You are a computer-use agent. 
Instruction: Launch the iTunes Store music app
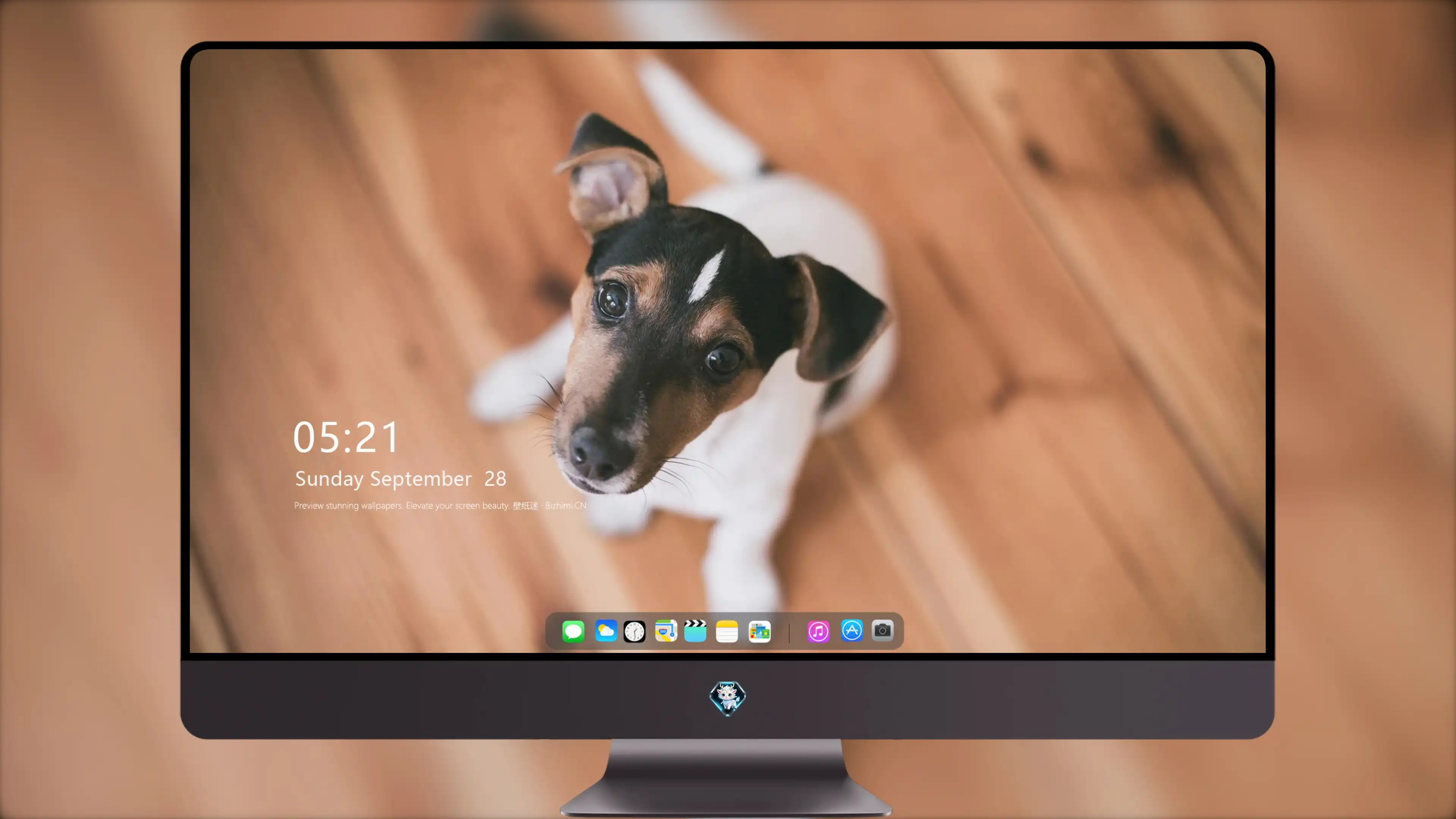tap(819, 631)
